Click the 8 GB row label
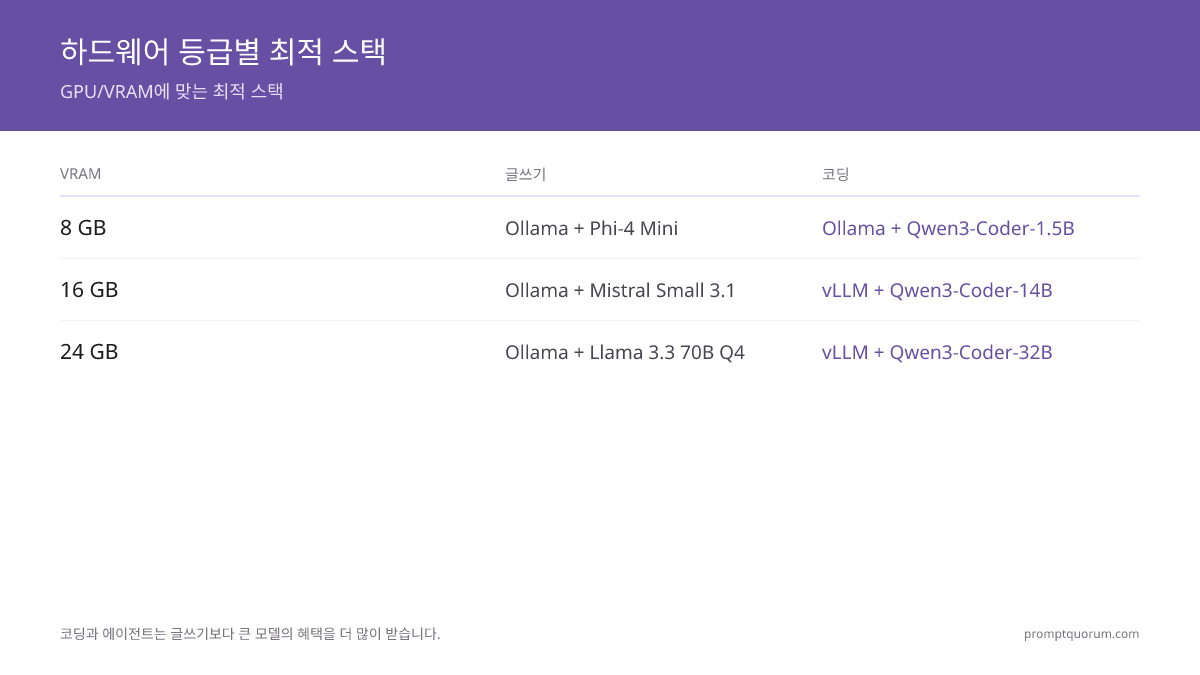Viewport: 1200px width, 675px height. pyautogui.click(x=83, y=228)
